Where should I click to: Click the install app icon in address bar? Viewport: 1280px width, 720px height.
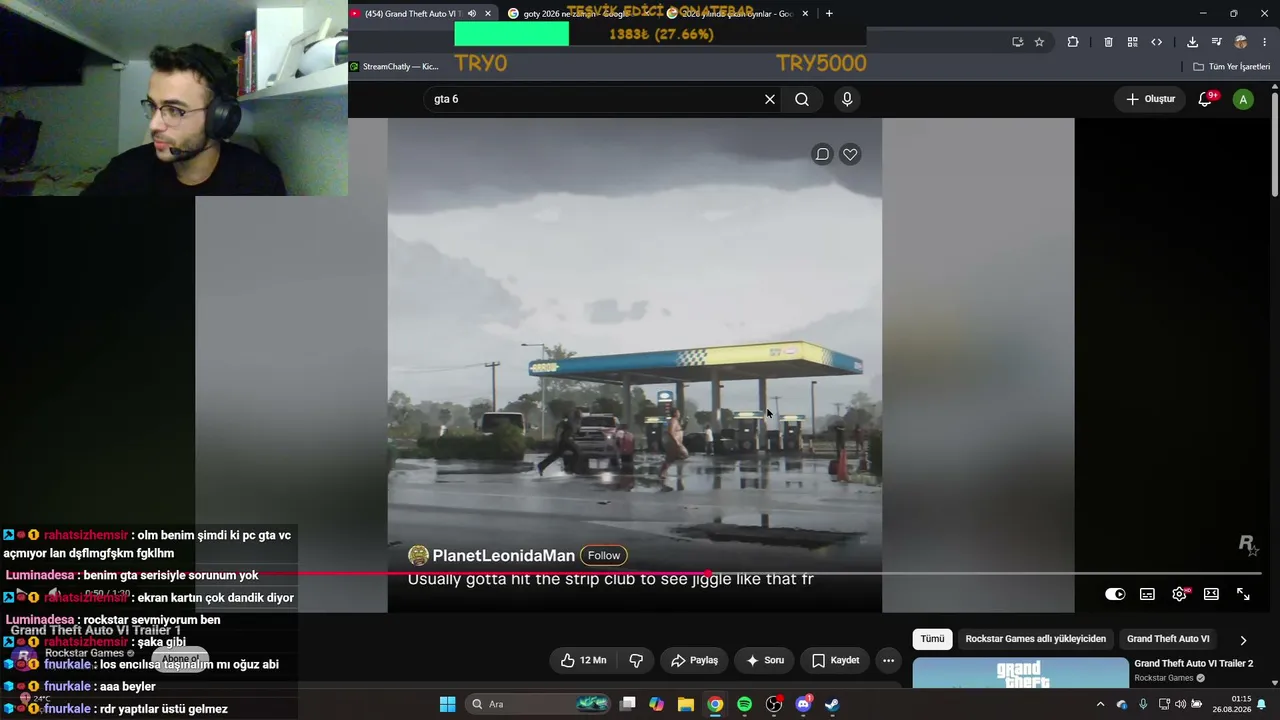1017,42
